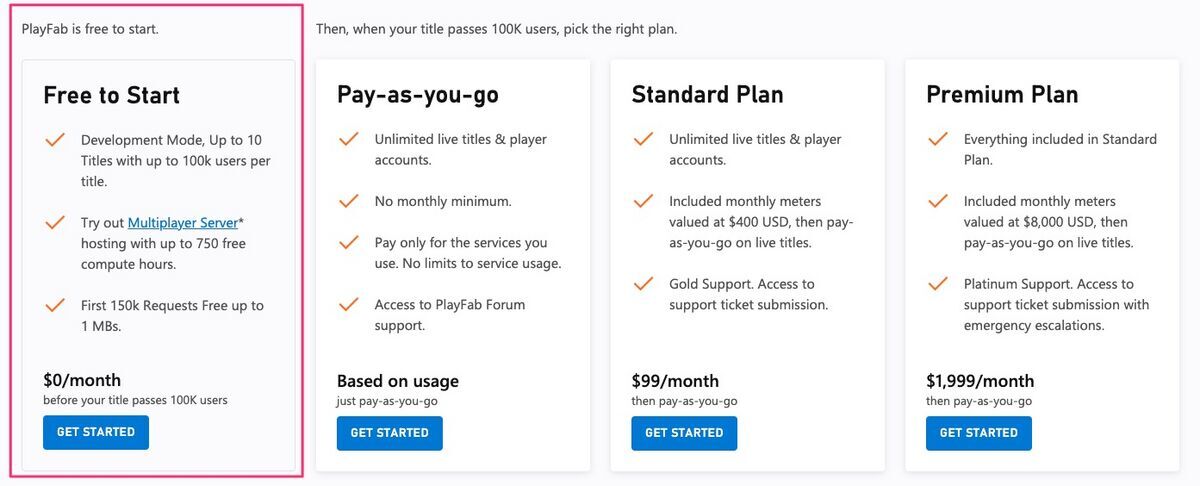Click checkmark beside Gold Support item
Image resolution: width=1200 pixels, height=486 pixels.
pos(643,284)
